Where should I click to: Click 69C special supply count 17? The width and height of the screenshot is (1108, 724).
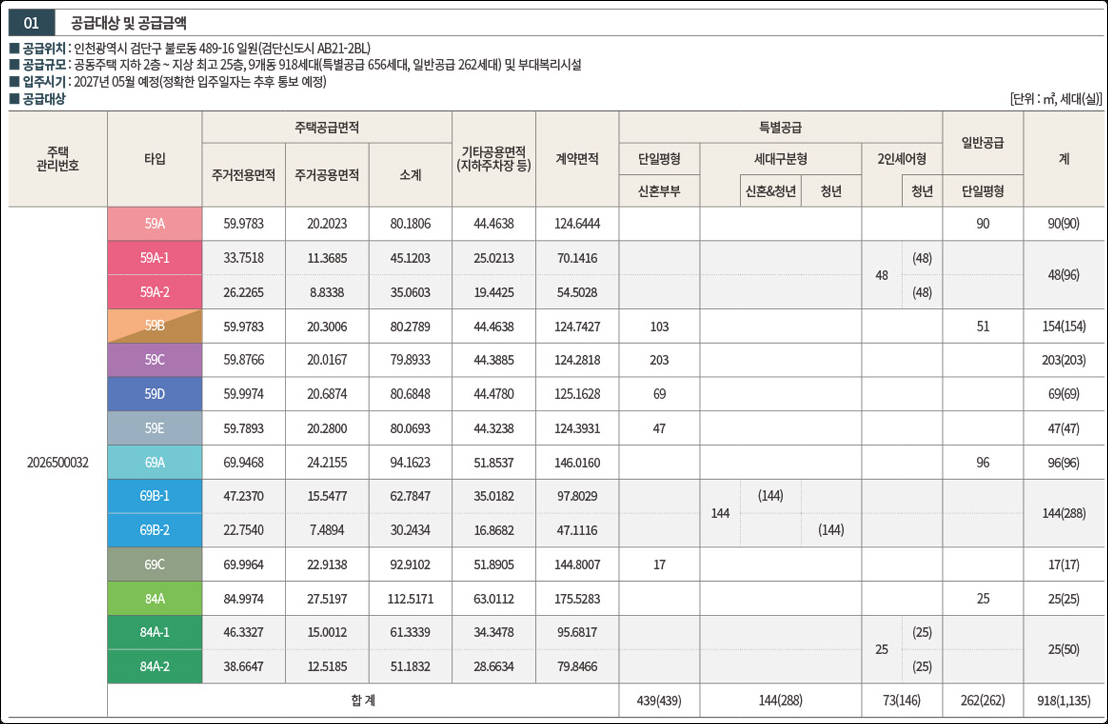pos(659,564)
